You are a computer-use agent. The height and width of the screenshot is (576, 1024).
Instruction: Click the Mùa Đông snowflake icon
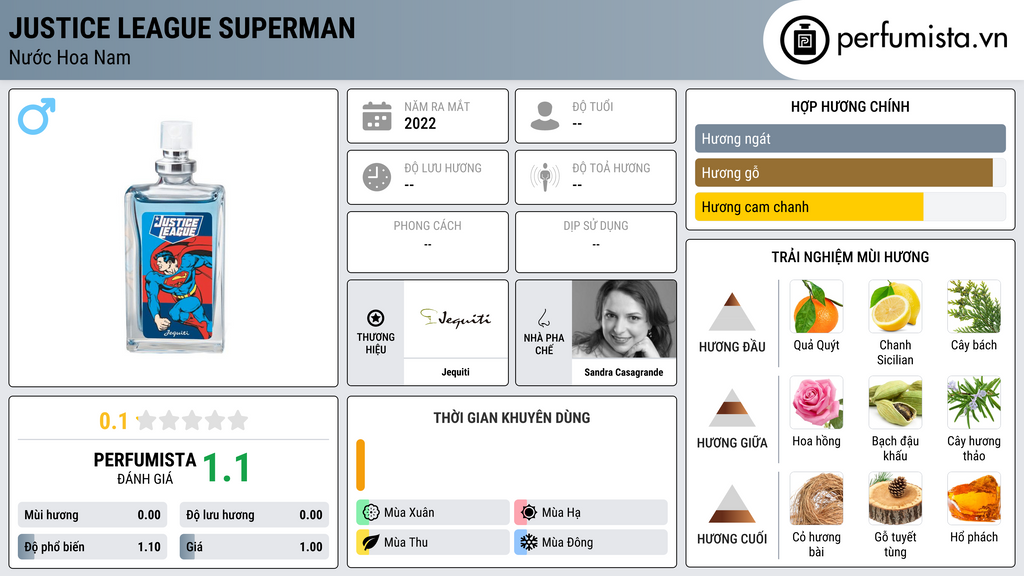529,542
